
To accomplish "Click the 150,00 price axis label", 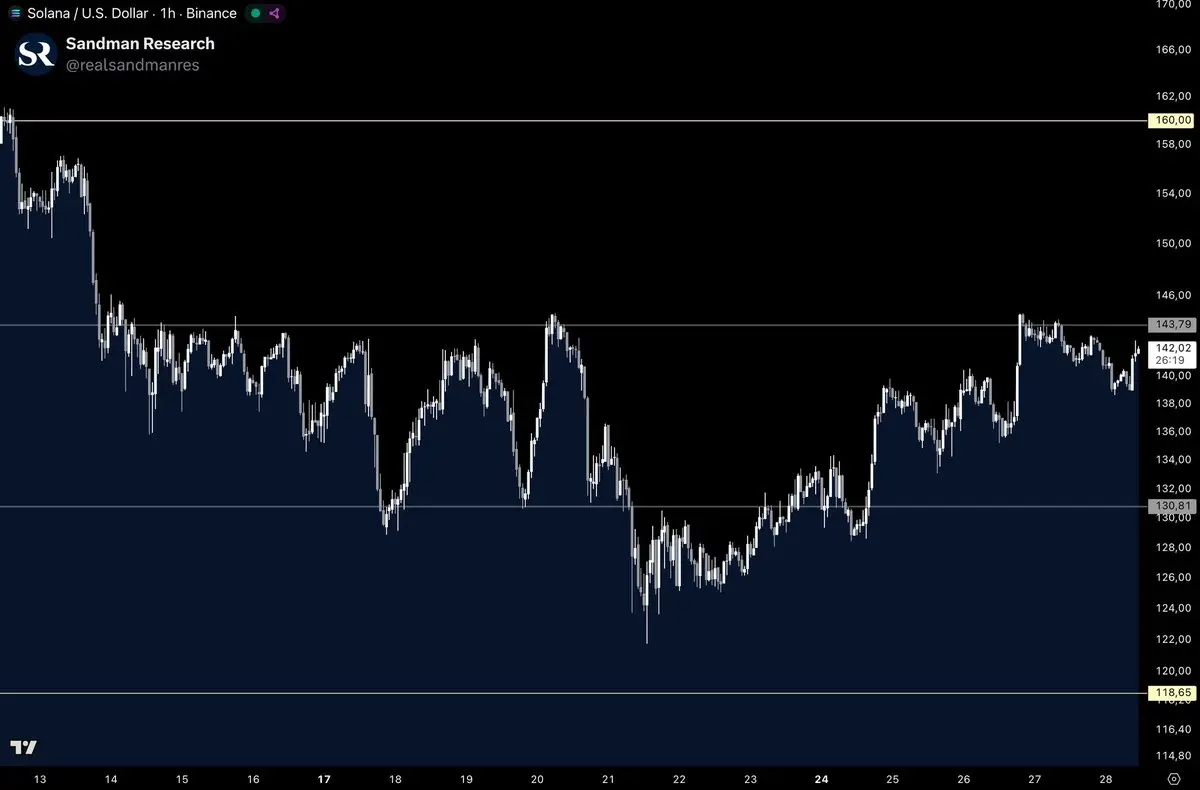I will click(x=1172, y=243).
